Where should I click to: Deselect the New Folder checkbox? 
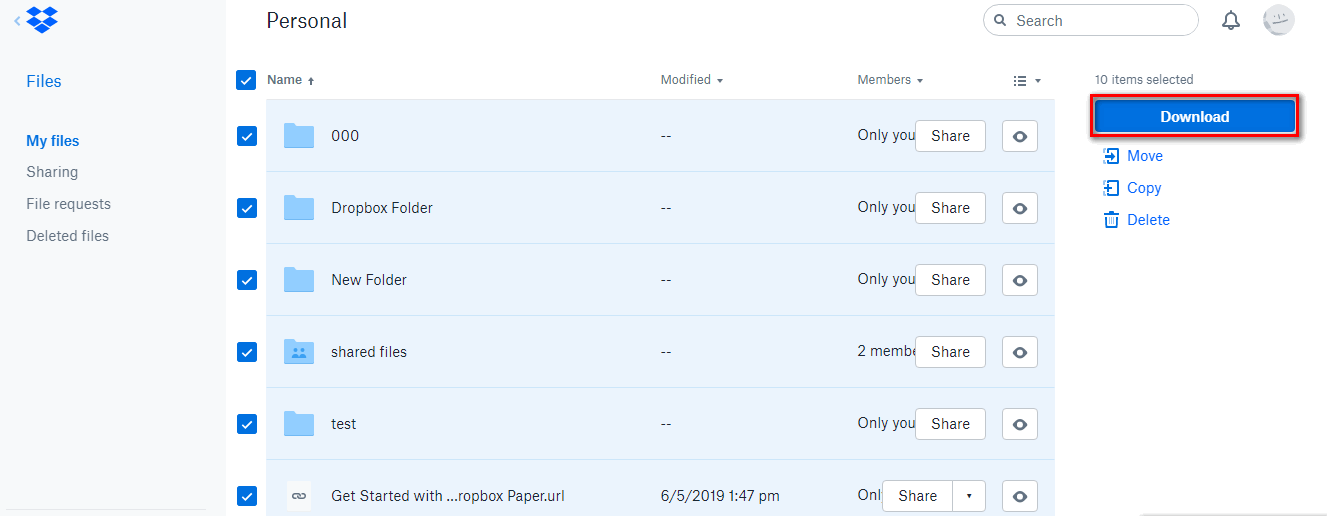[247, 280]
